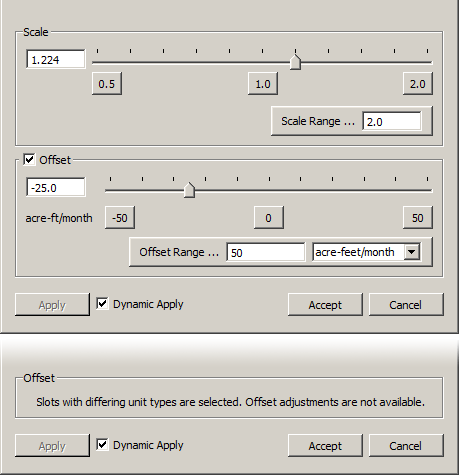Click the Scale Range value field
Image resolution: width=459 pixels, height=475 pixels.
[392, 121]
